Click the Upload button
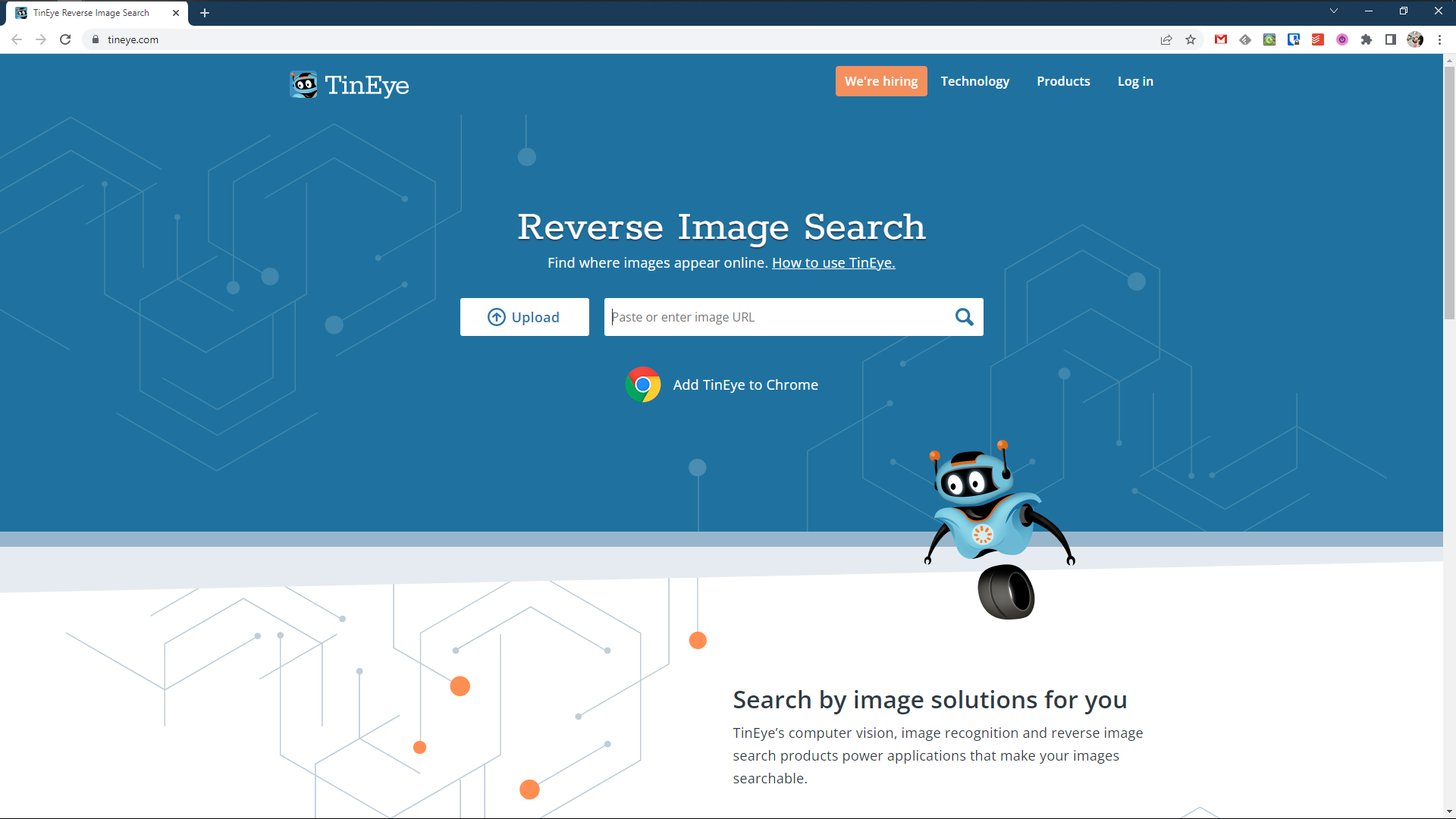Image resolution: width=1456 pixels, height=819 pixels. coord(524,317)
